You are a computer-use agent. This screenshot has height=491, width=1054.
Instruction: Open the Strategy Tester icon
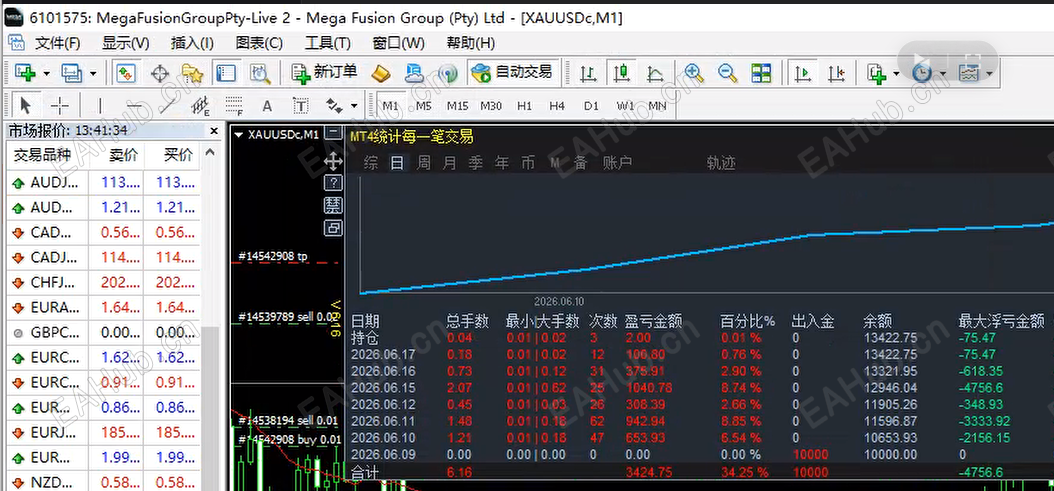[260, 73]
